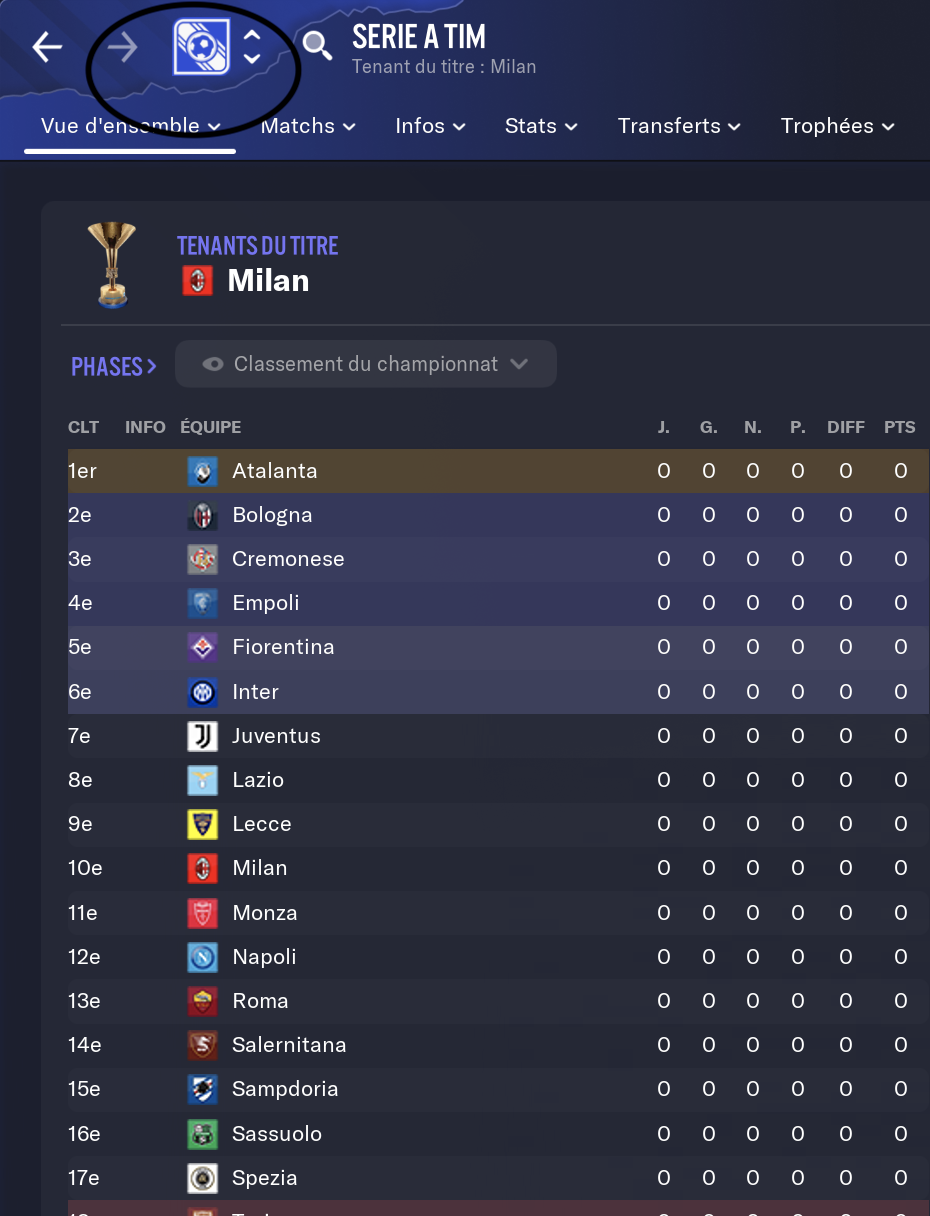Open the Trophées tab
Screen dimensions: 930x1216
837,126
